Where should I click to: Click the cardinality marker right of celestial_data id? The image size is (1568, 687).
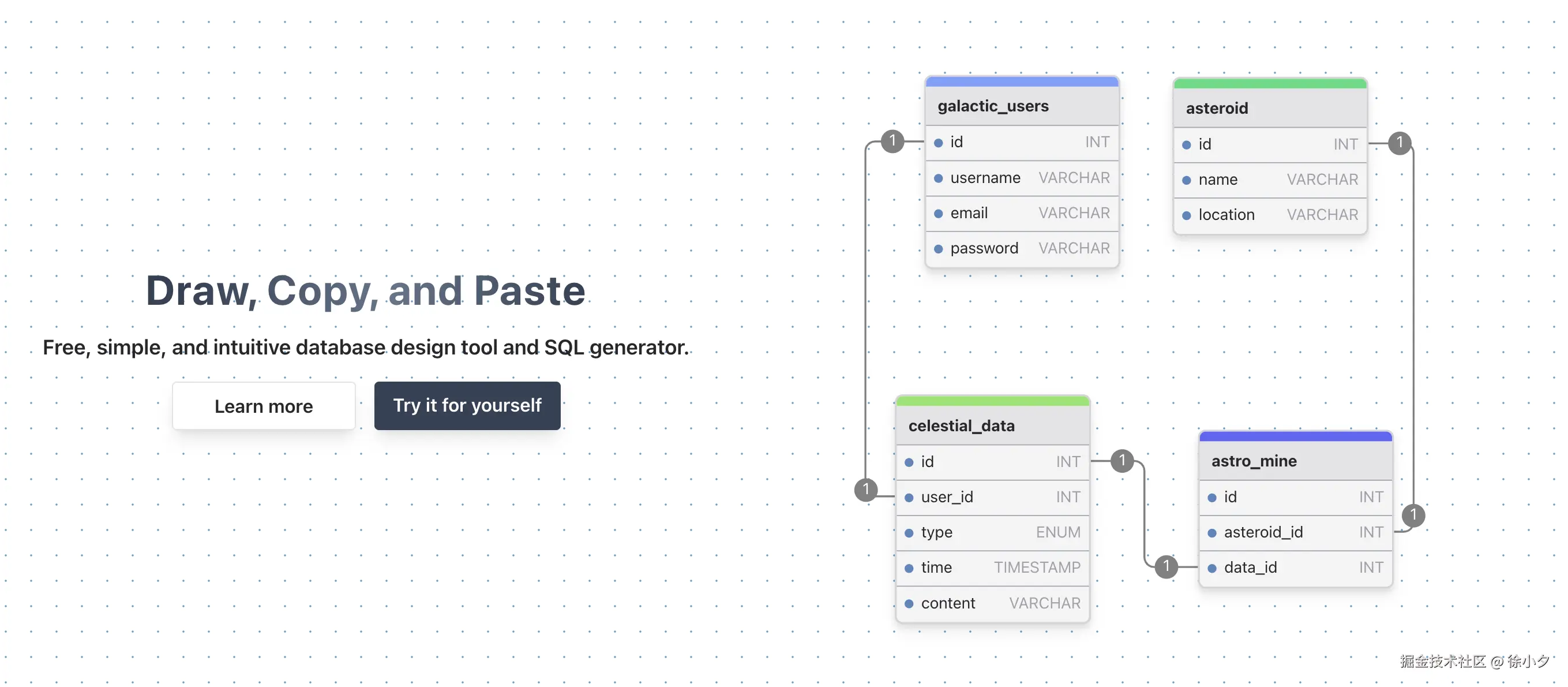pyautogui.click(x=1122, y=461)
